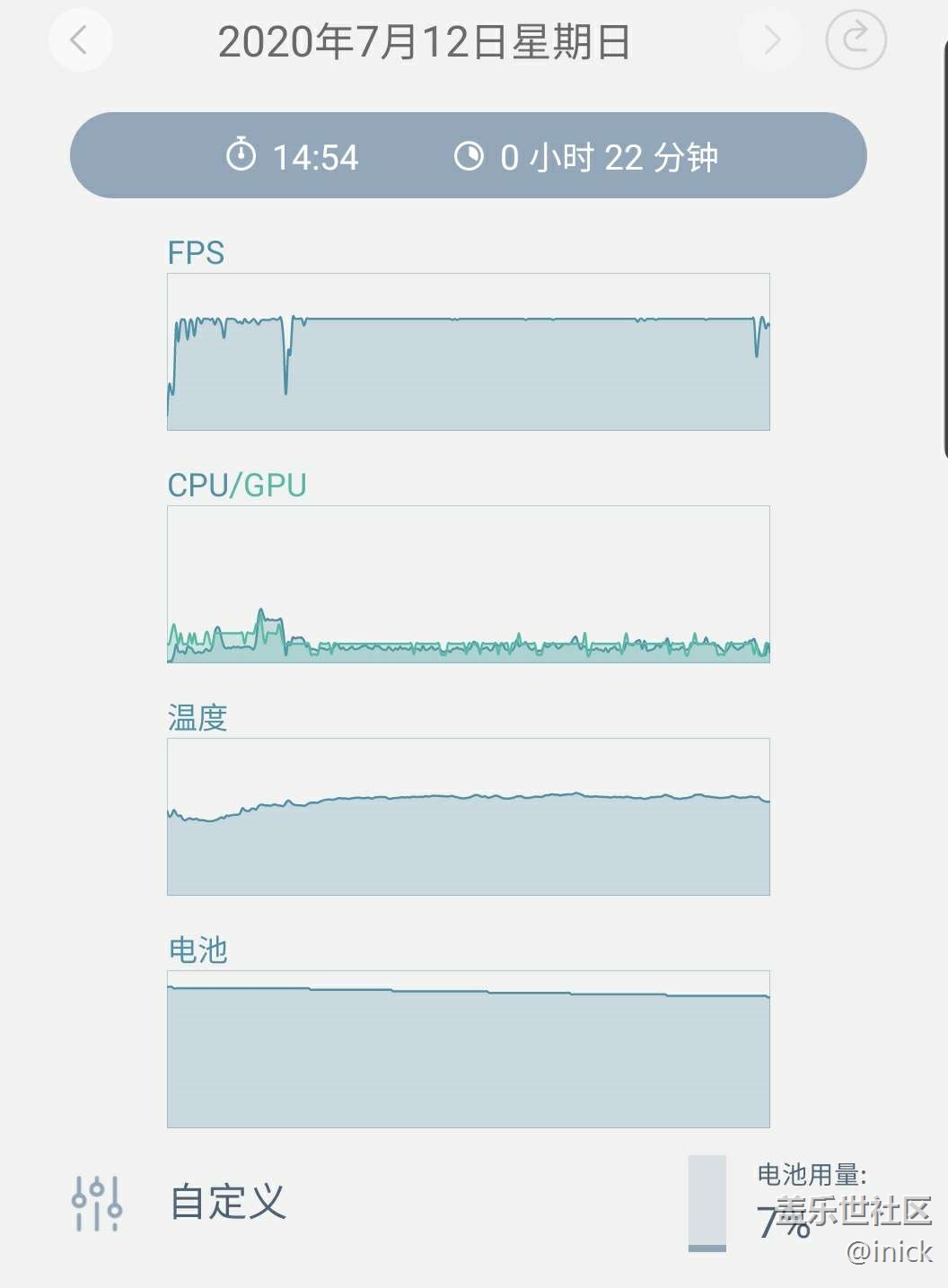Tap the battery usage bar indicator
This screenshot has height=1288, width=948.
click(707, 1203)
